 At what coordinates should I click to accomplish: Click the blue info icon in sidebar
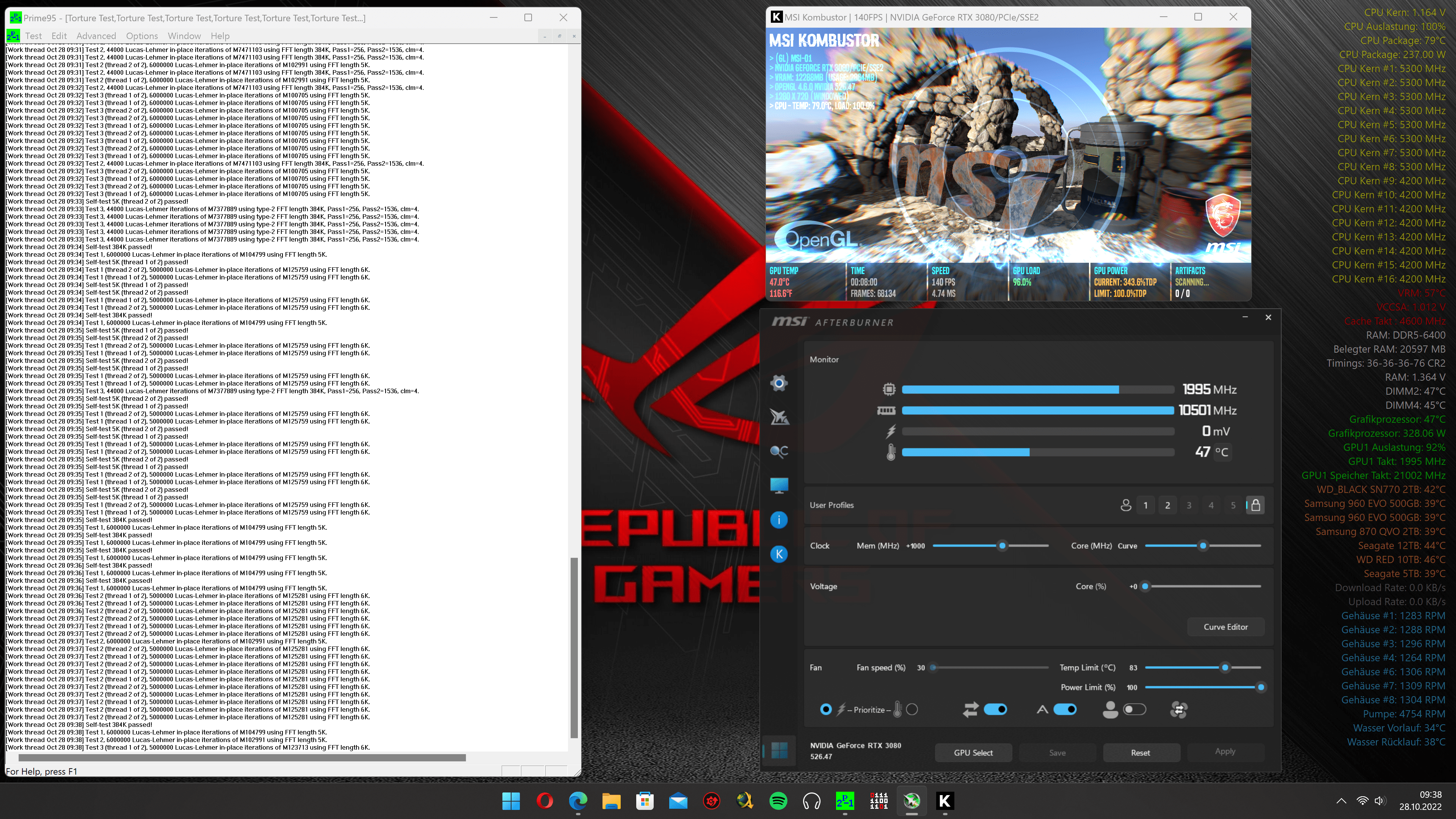click(779, 520)
